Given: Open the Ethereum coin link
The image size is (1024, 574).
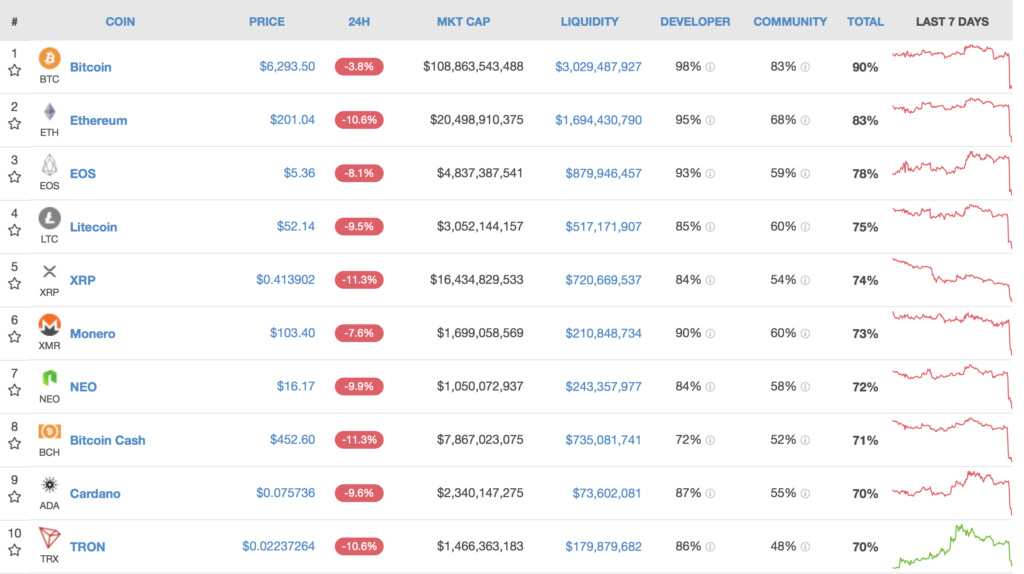Looking at the screenshot, I should pos(98,120).
